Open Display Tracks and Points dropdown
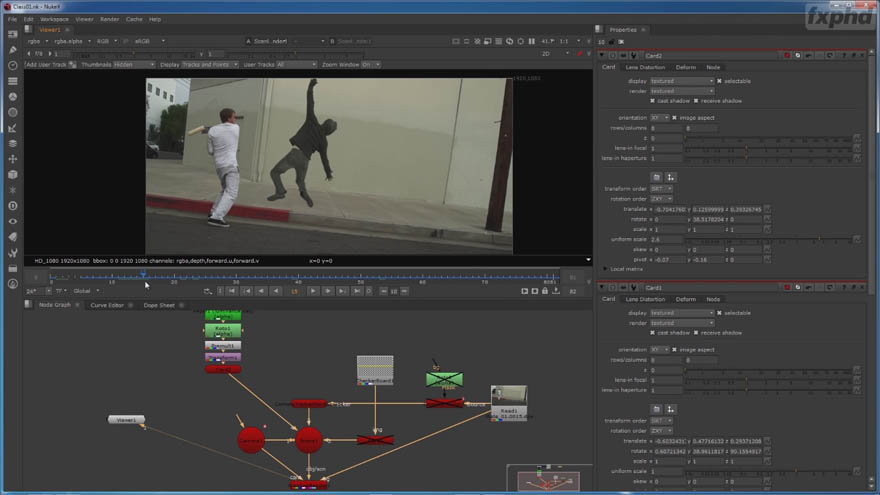Screen dimensions: 880x495 [210, 65]
